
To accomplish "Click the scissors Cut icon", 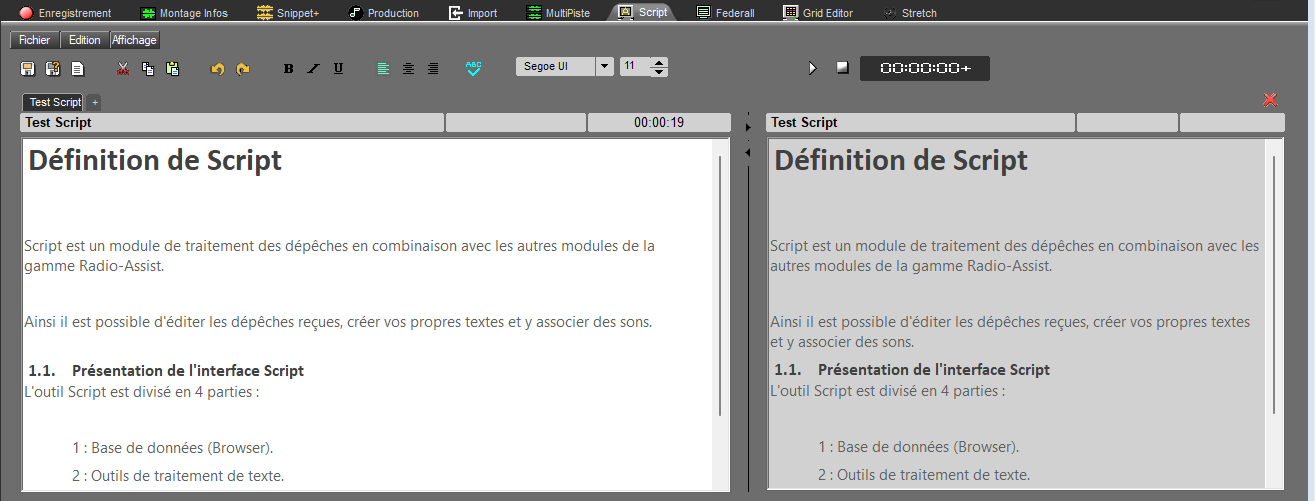I will [123, 69].
